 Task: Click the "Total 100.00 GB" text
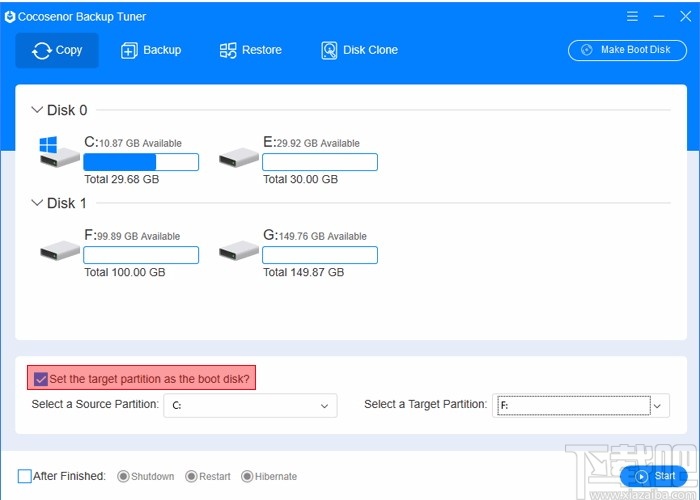coord(125,272)
